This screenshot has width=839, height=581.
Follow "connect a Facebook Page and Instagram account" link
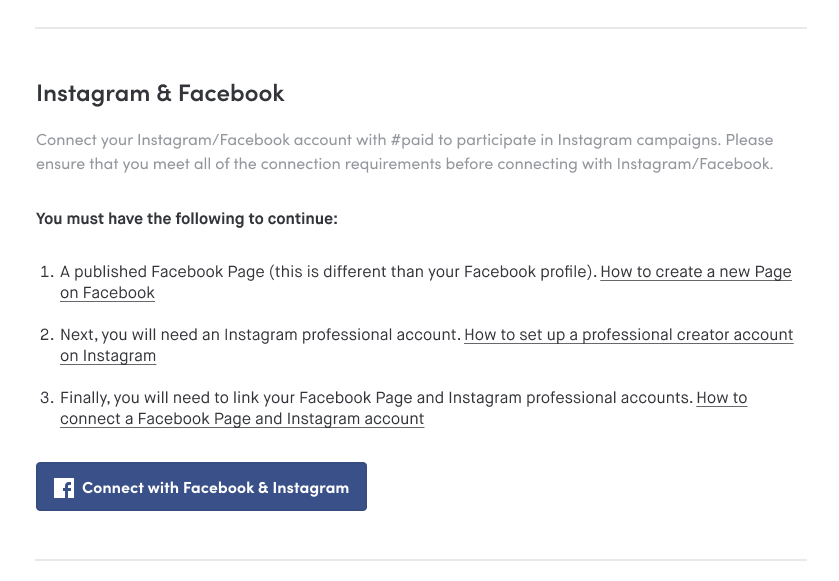click(242, 419)
